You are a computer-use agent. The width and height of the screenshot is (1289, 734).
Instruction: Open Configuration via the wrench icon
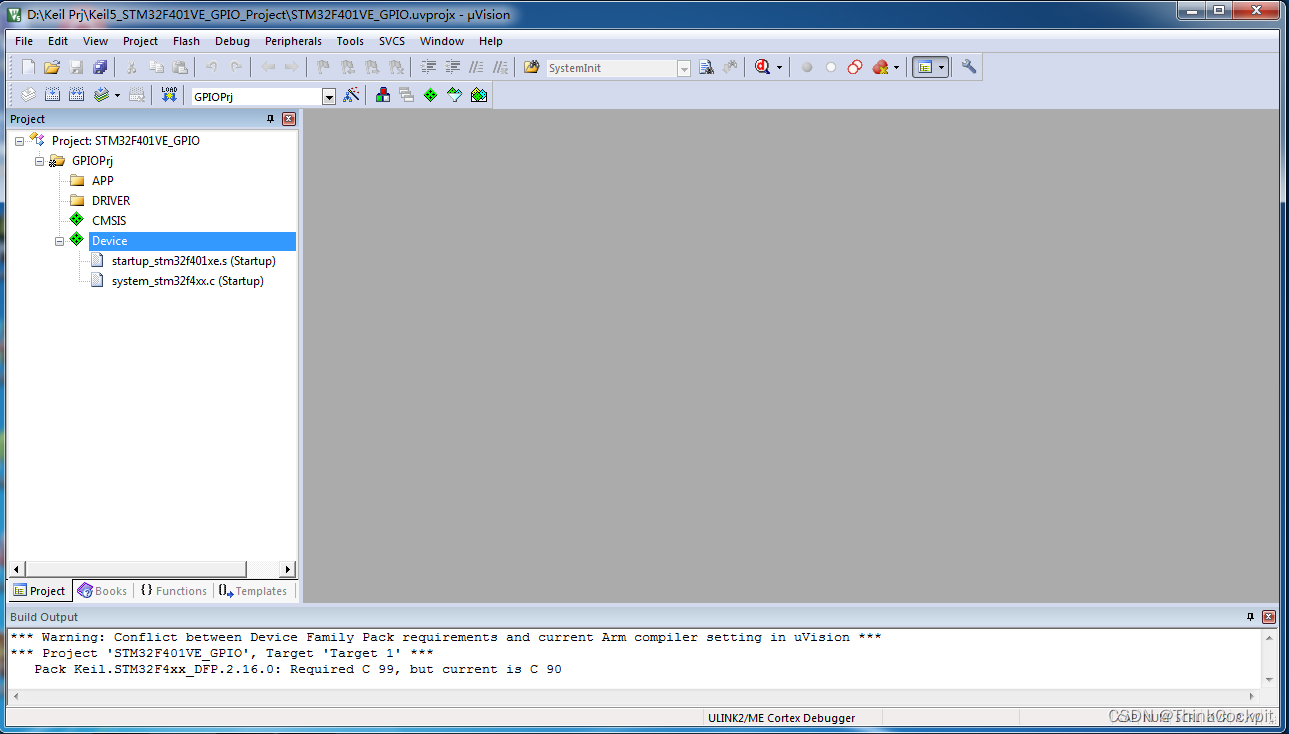[x=969, y=67]
